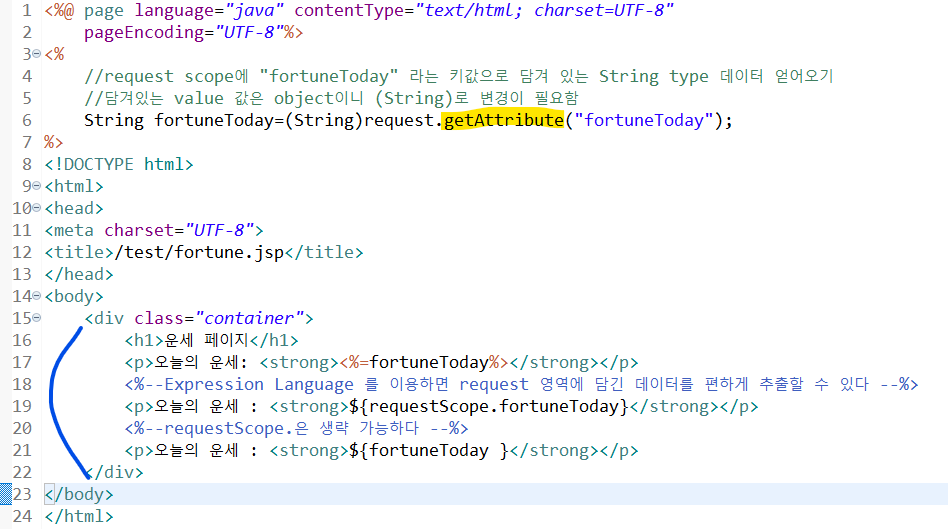The height and width of the screenshot is (529, 948).
Task: Click the line 23 marker in left gutter
Action: [5, 494]
